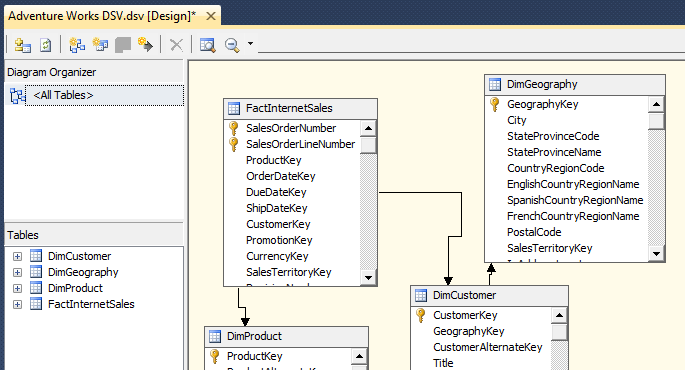Click FactInternetSales diagram table header
The width and height of the screenshot is (685, 370).
[301, 108]
